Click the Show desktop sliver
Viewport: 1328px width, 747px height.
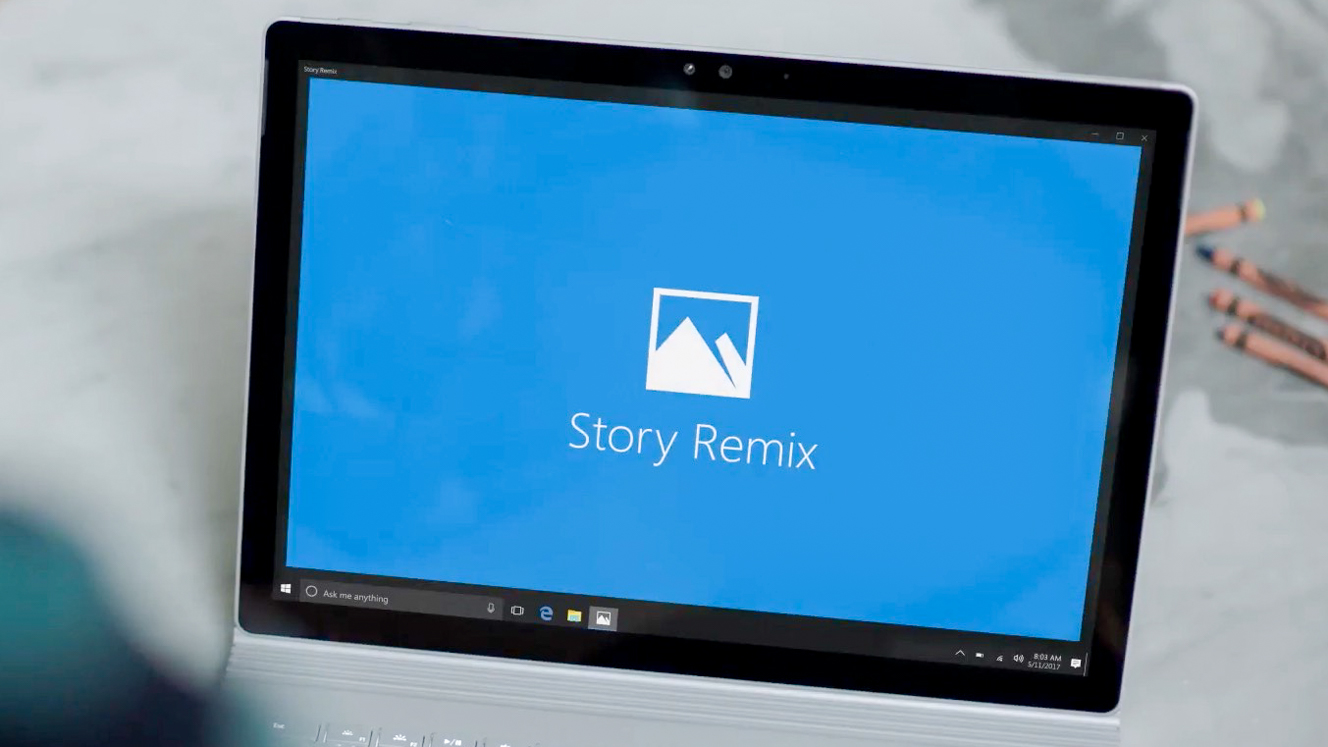pos(1085,665)
